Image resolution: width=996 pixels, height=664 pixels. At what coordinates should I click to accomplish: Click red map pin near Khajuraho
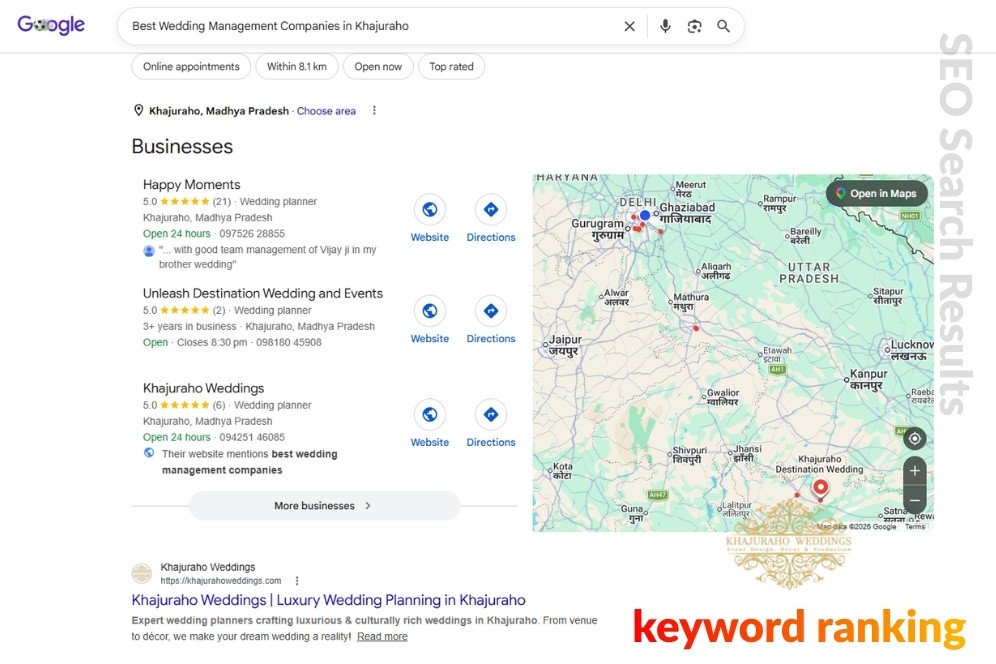821,488
